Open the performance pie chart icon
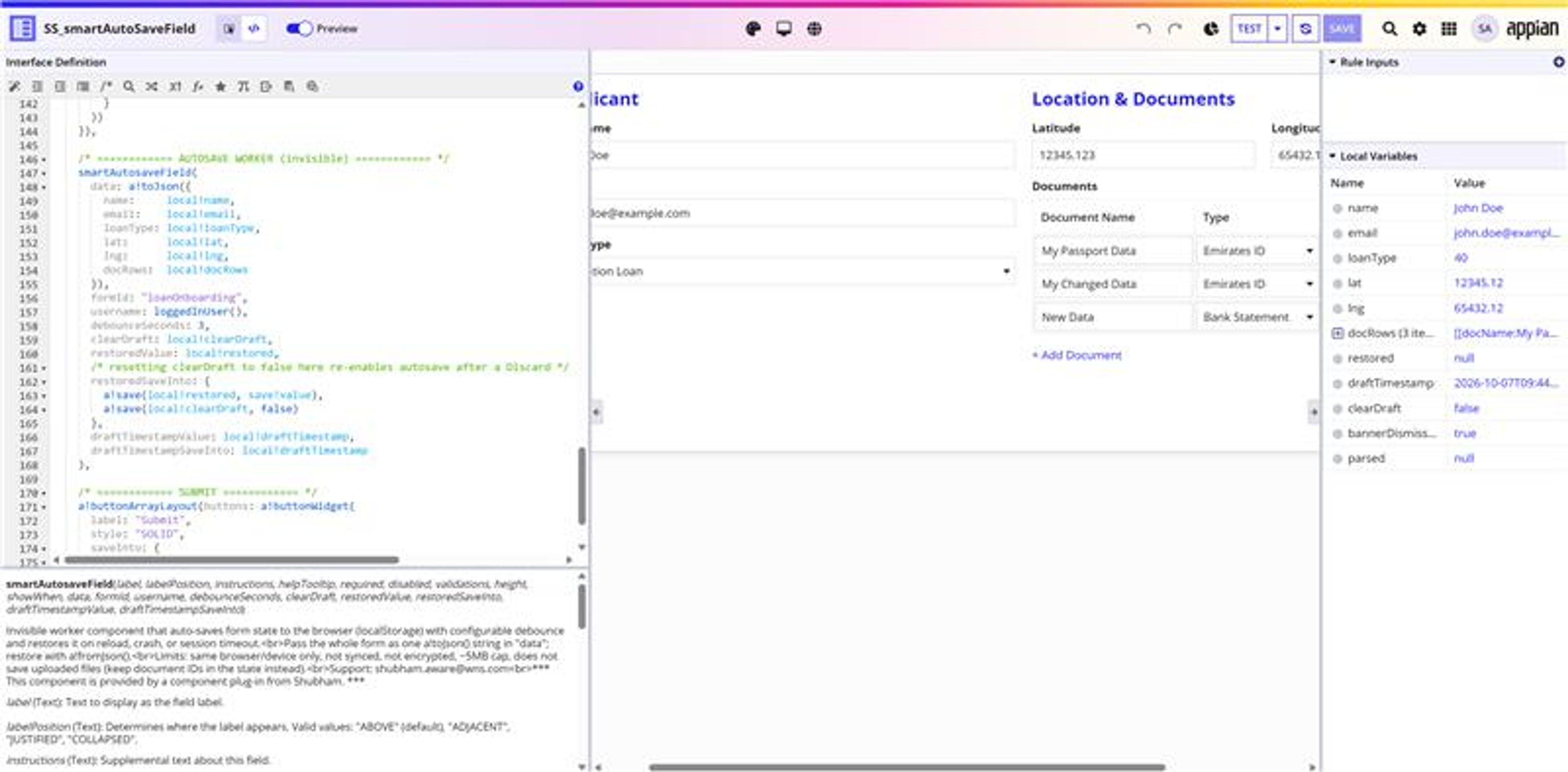Viewport: 1568px width, 772px height. (x=1211, y=29)
